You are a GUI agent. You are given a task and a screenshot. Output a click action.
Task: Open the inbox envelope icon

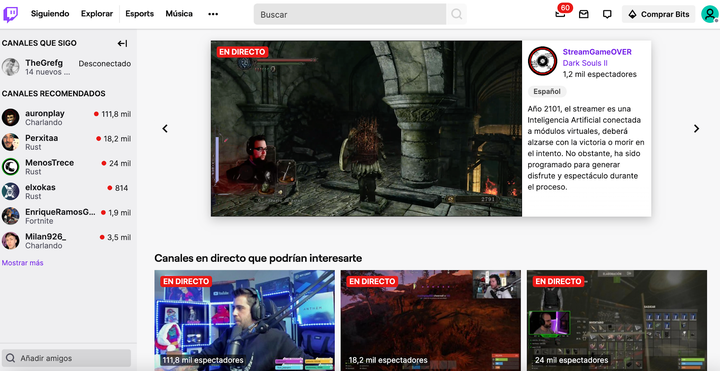pos(584,14)
